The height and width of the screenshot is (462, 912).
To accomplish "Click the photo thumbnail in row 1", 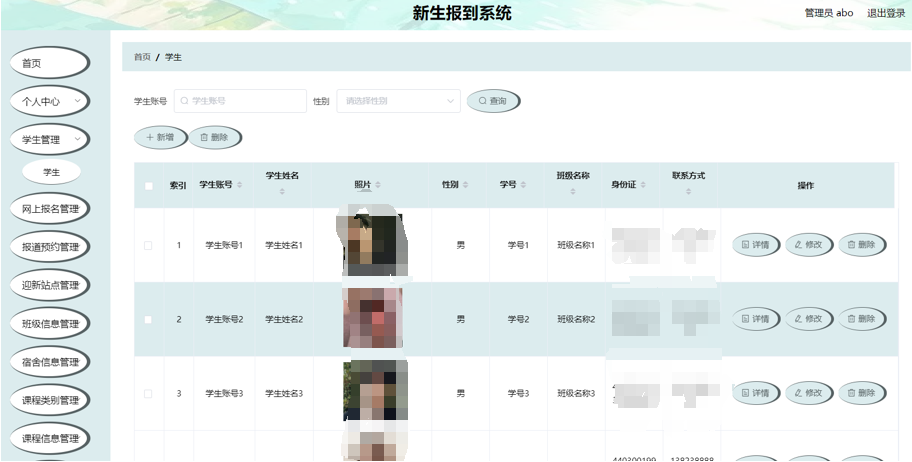I will pos(372,244).
